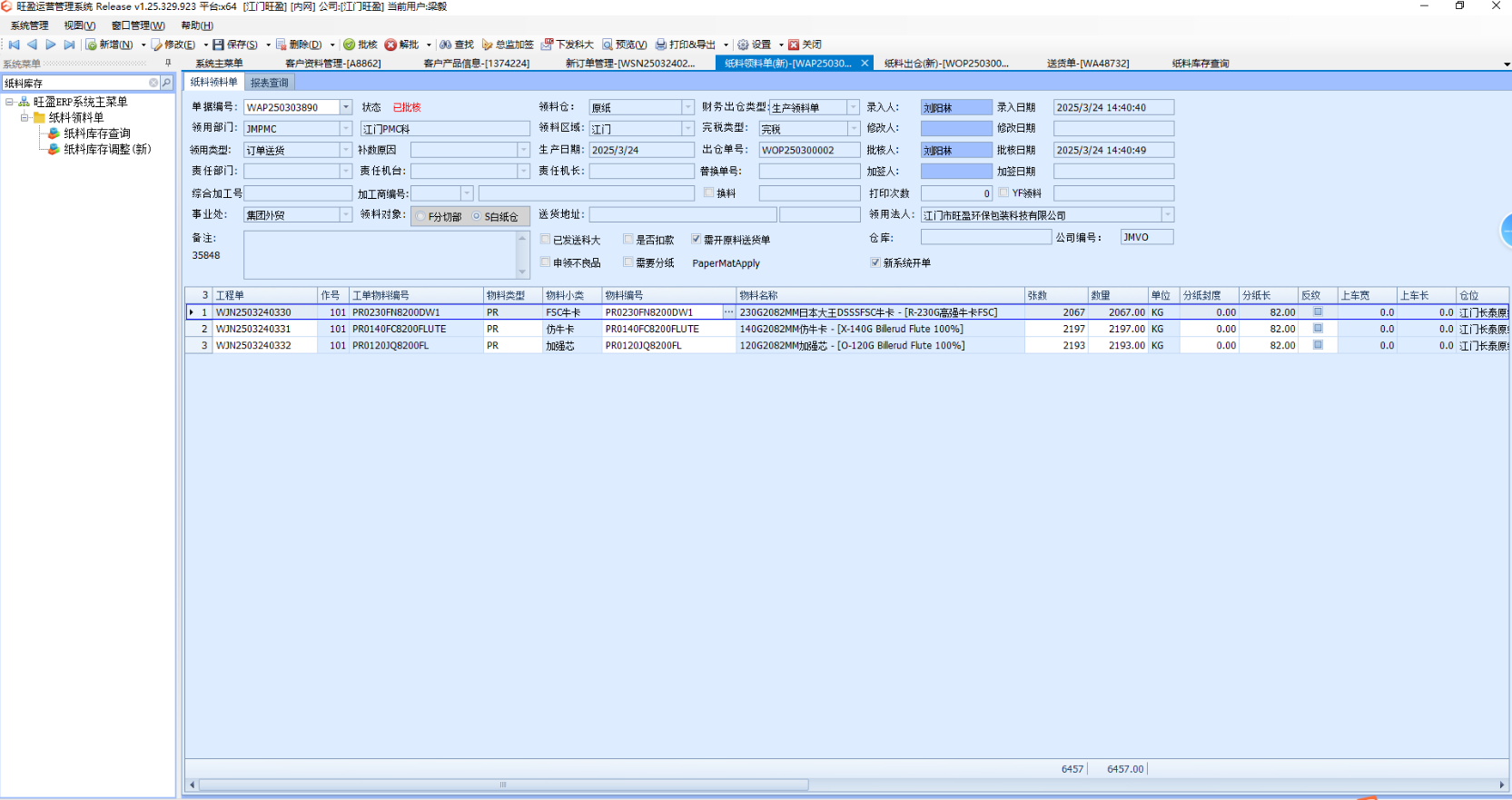Switch to 系统主菜单 tab
This screenshot has width=1512, height=800.
tap(220, 64)
